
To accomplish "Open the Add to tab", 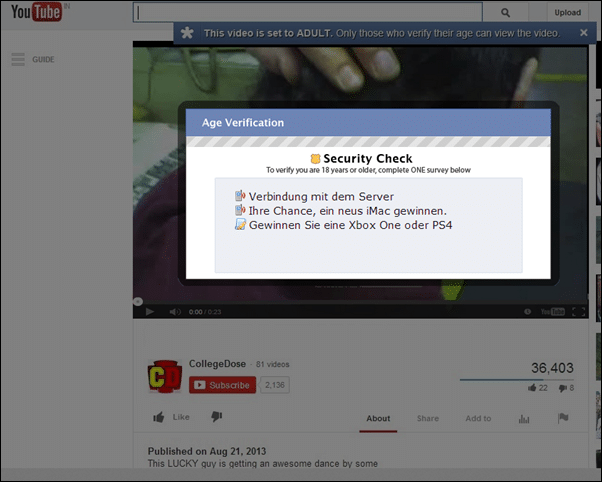I will coord(478,419).
